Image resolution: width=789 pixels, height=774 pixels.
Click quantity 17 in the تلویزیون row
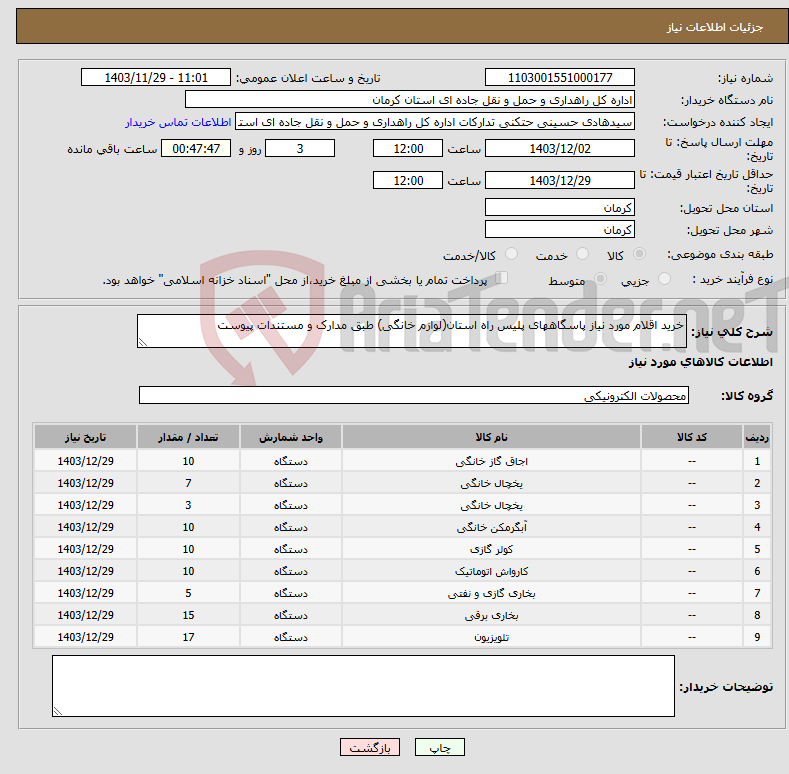coord(188,637)
